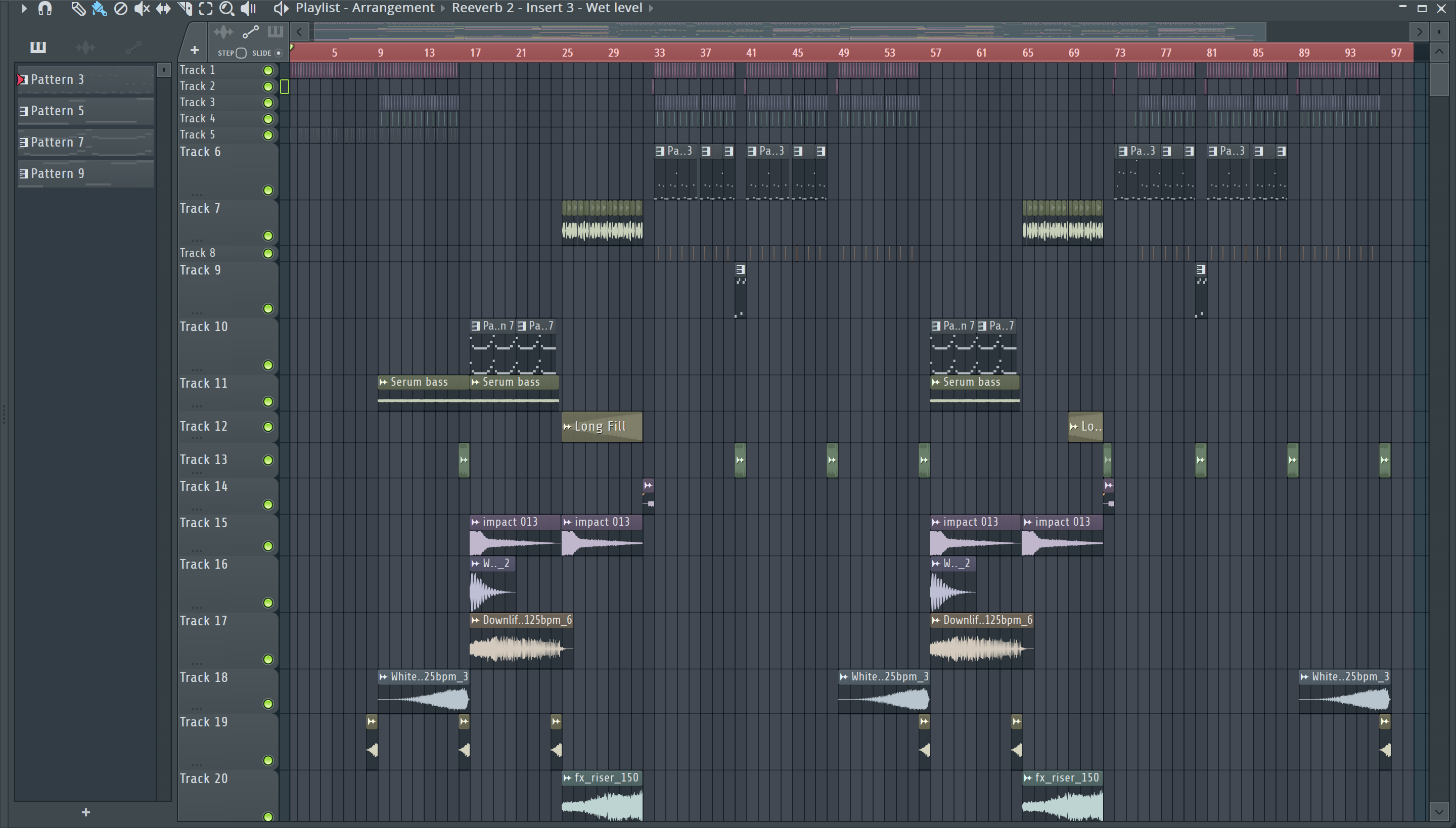Click vertical scrollbar thumb at right edge
Viewport: 1456px width, 828px height.
click(x=1439, y=80)
